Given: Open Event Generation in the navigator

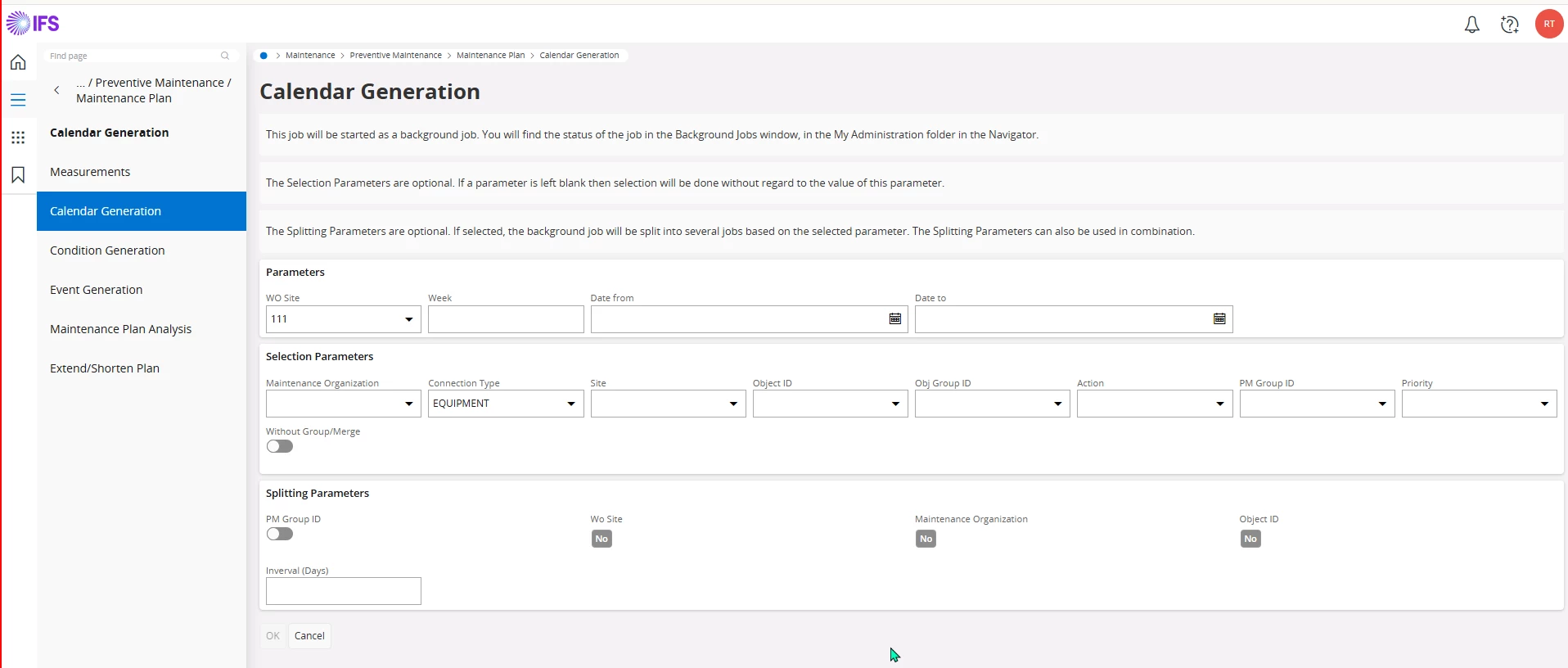Looking at the screenshot, I should [x=142, y=290].
